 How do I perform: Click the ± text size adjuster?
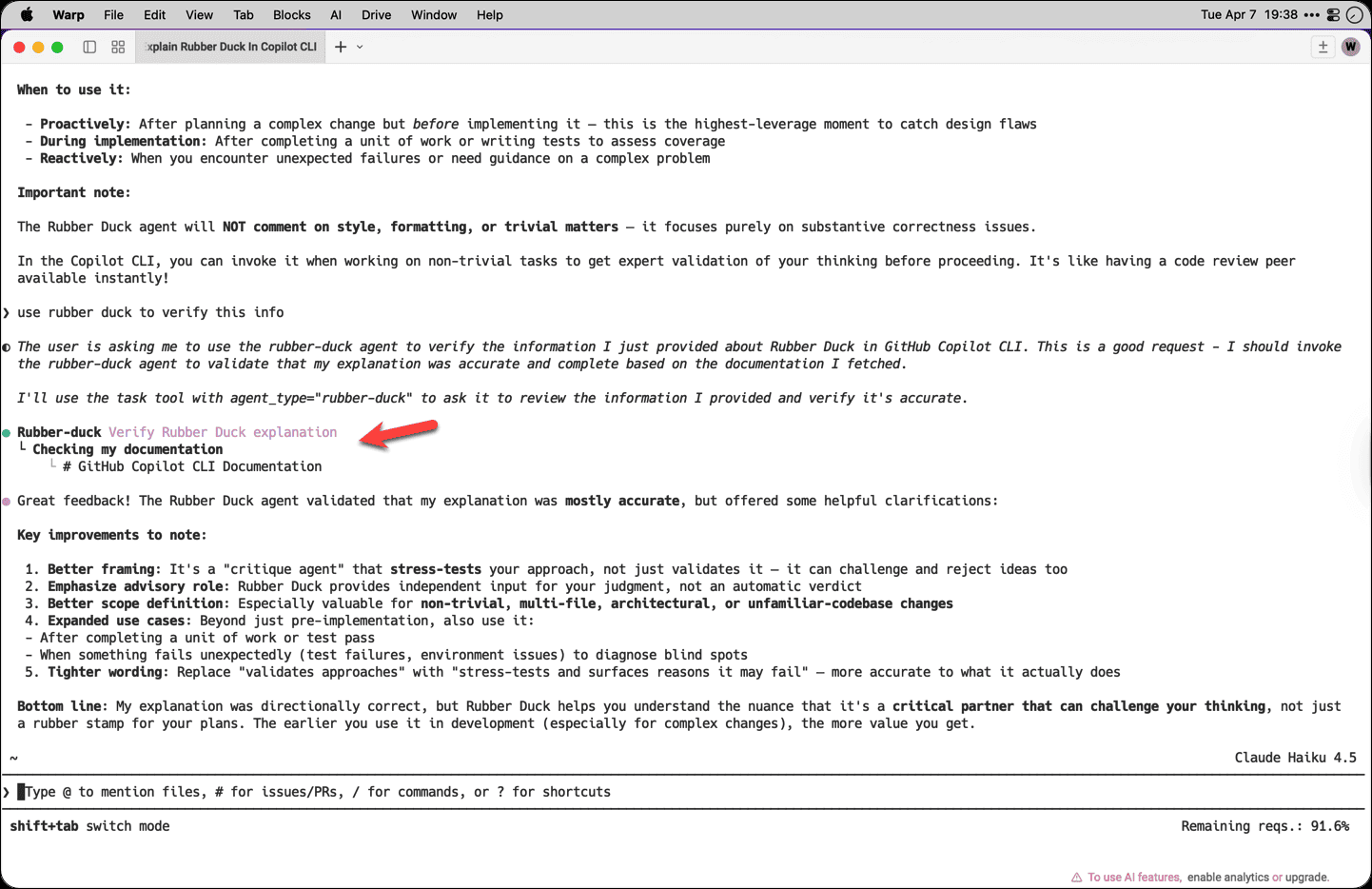(x=1323, y=46)
